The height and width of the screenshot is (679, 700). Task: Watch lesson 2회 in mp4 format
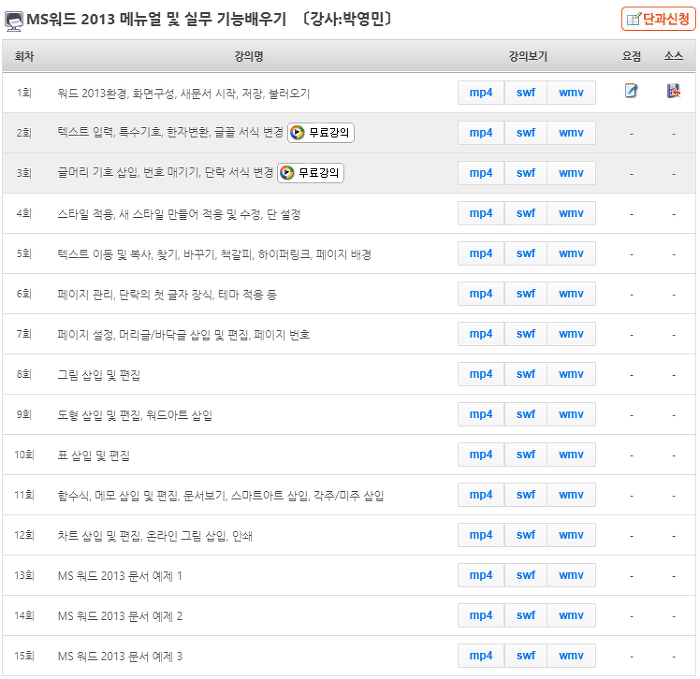tap(481, 133)
